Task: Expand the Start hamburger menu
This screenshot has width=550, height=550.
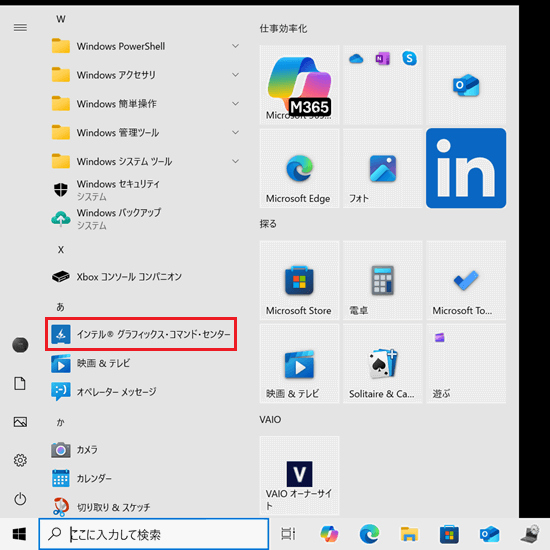Action: pyautogui.click(x=20, y=27)
